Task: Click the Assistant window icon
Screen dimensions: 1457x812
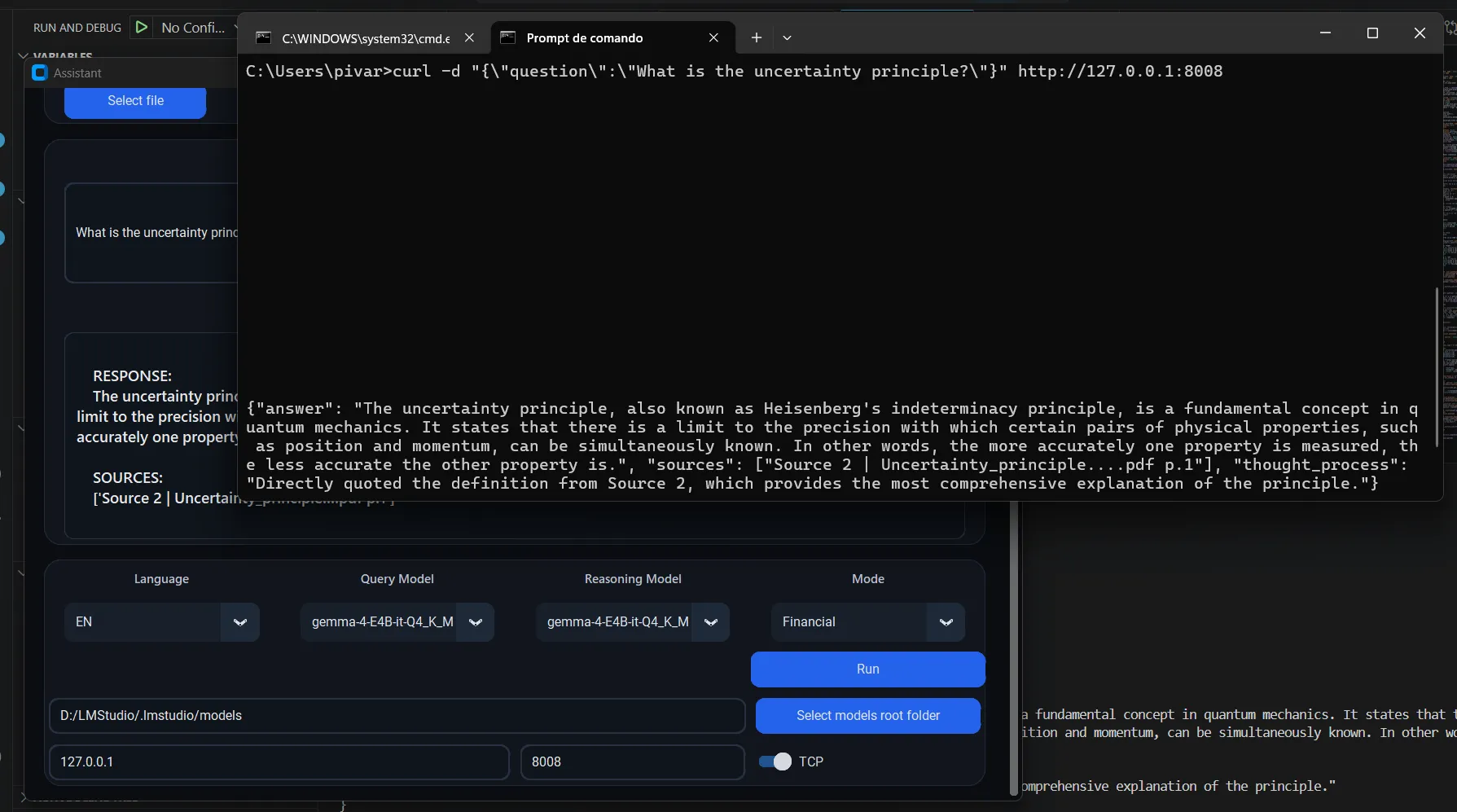Action: 39,72
